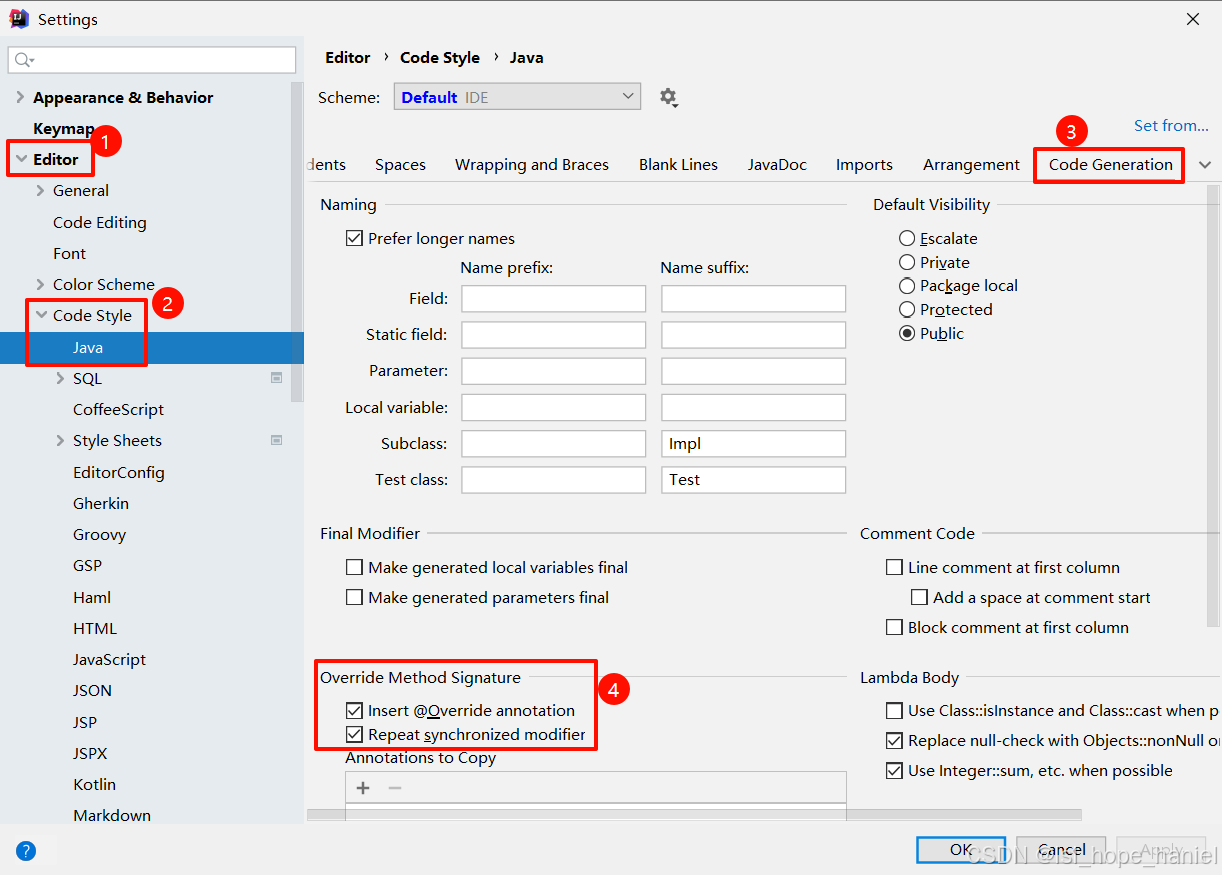Enable Line comment at first column

[894, 567]
